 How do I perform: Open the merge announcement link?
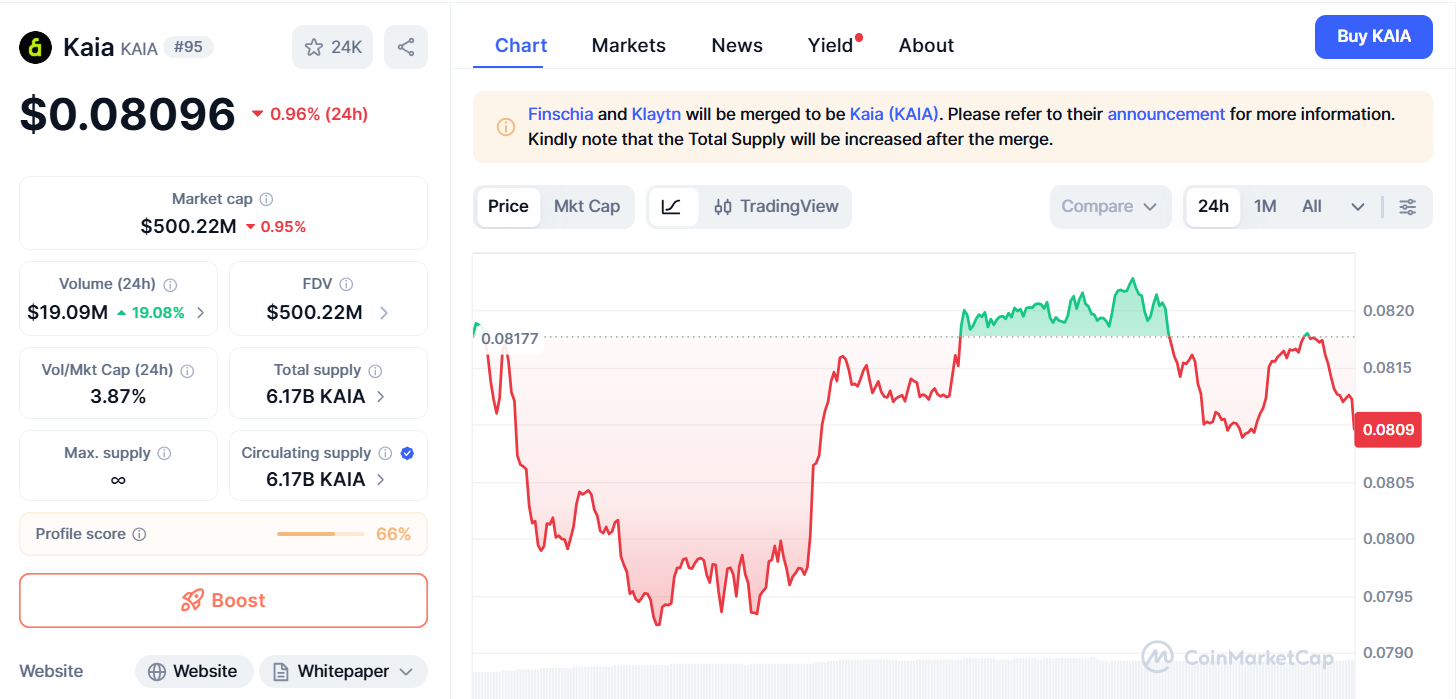[1166, 113]
